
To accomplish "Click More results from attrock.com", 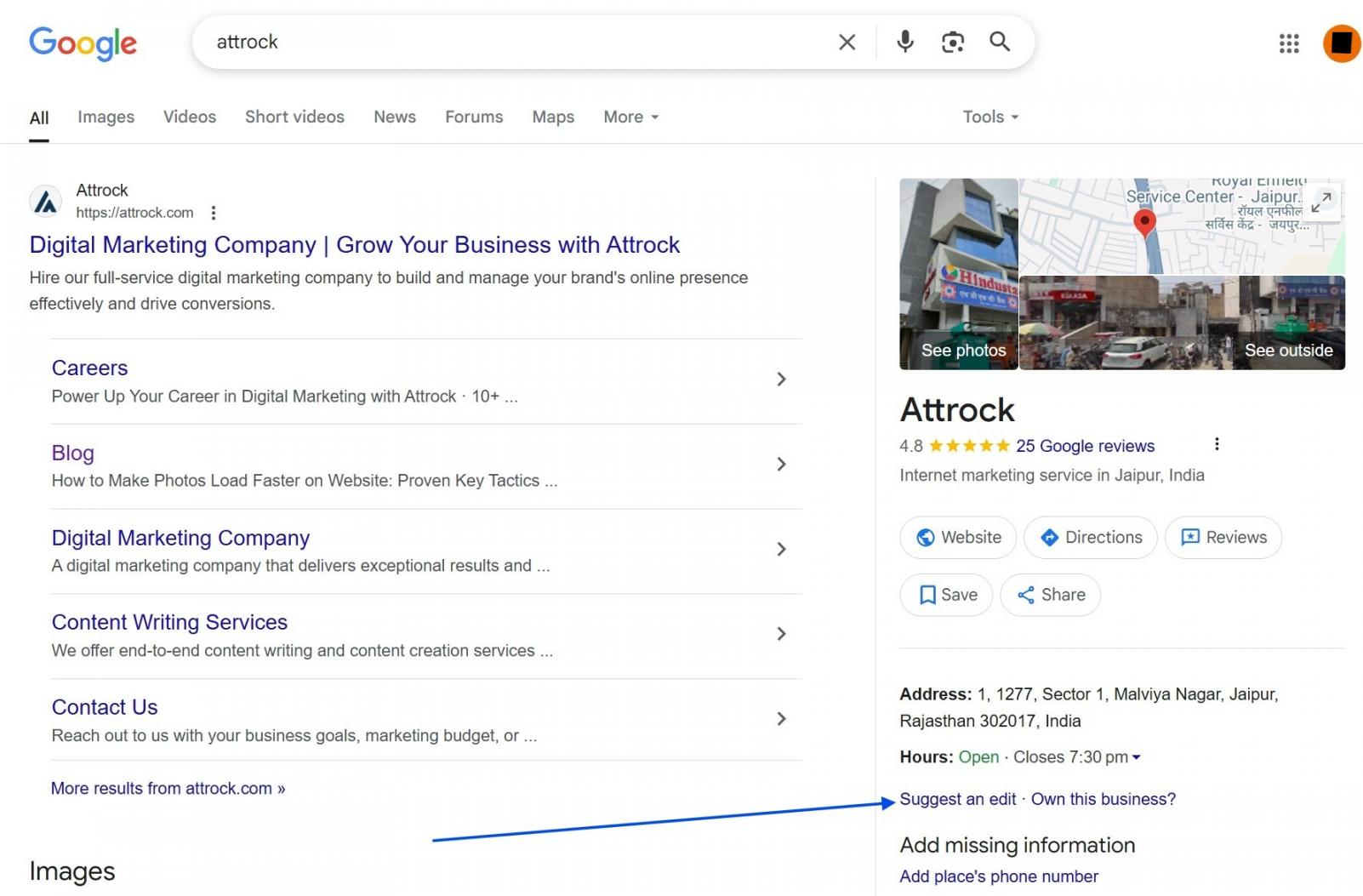I will coord(168,788).
